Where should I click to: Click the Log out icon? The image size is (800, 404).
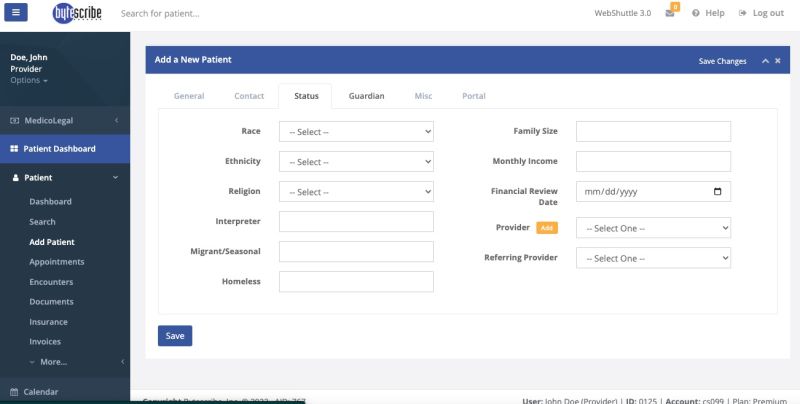[x=743, y=14]
